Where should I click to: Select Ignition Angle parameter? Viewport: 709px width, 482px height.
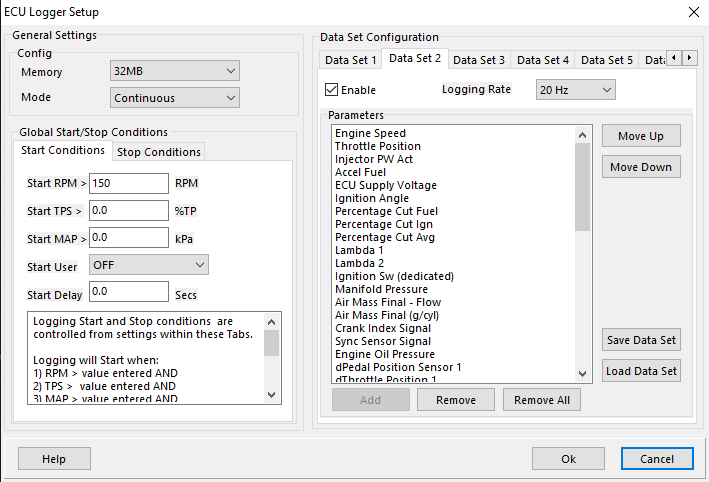point(372,198)
